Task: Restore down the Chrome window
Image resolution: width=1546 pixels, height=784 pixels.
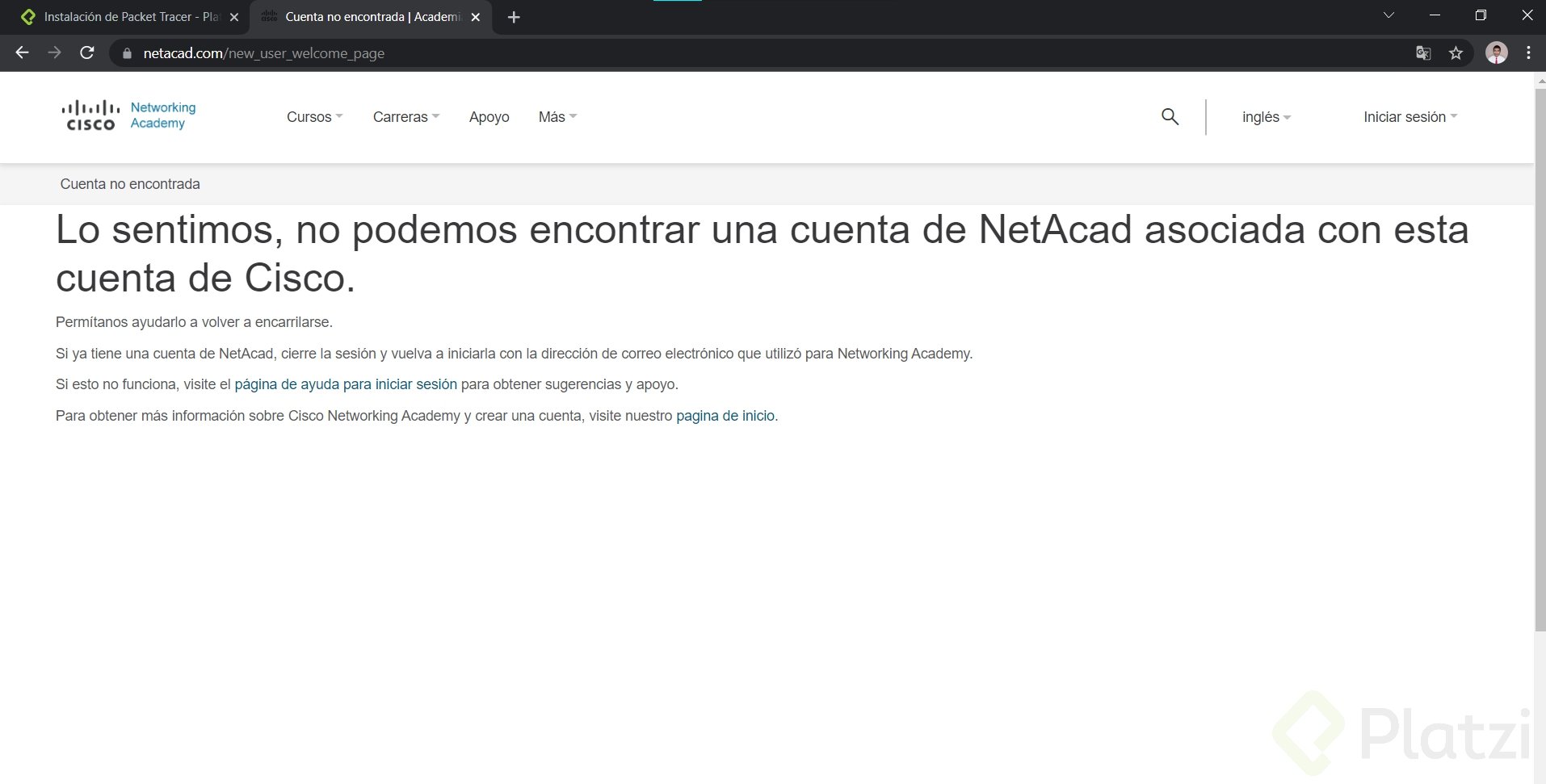Action: 1481,15
